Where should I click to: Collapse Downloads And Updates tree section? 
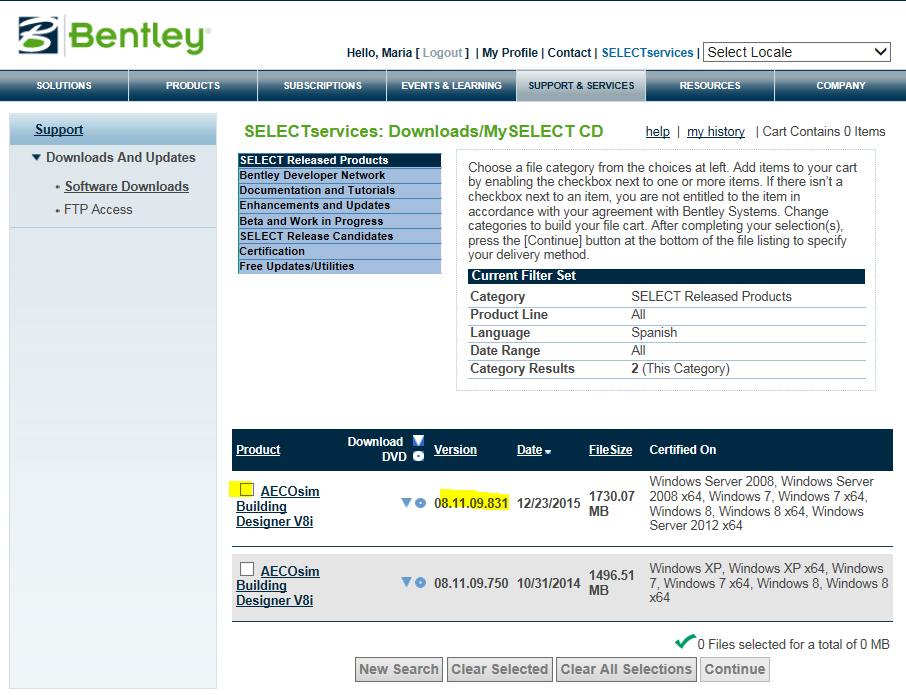36,157
